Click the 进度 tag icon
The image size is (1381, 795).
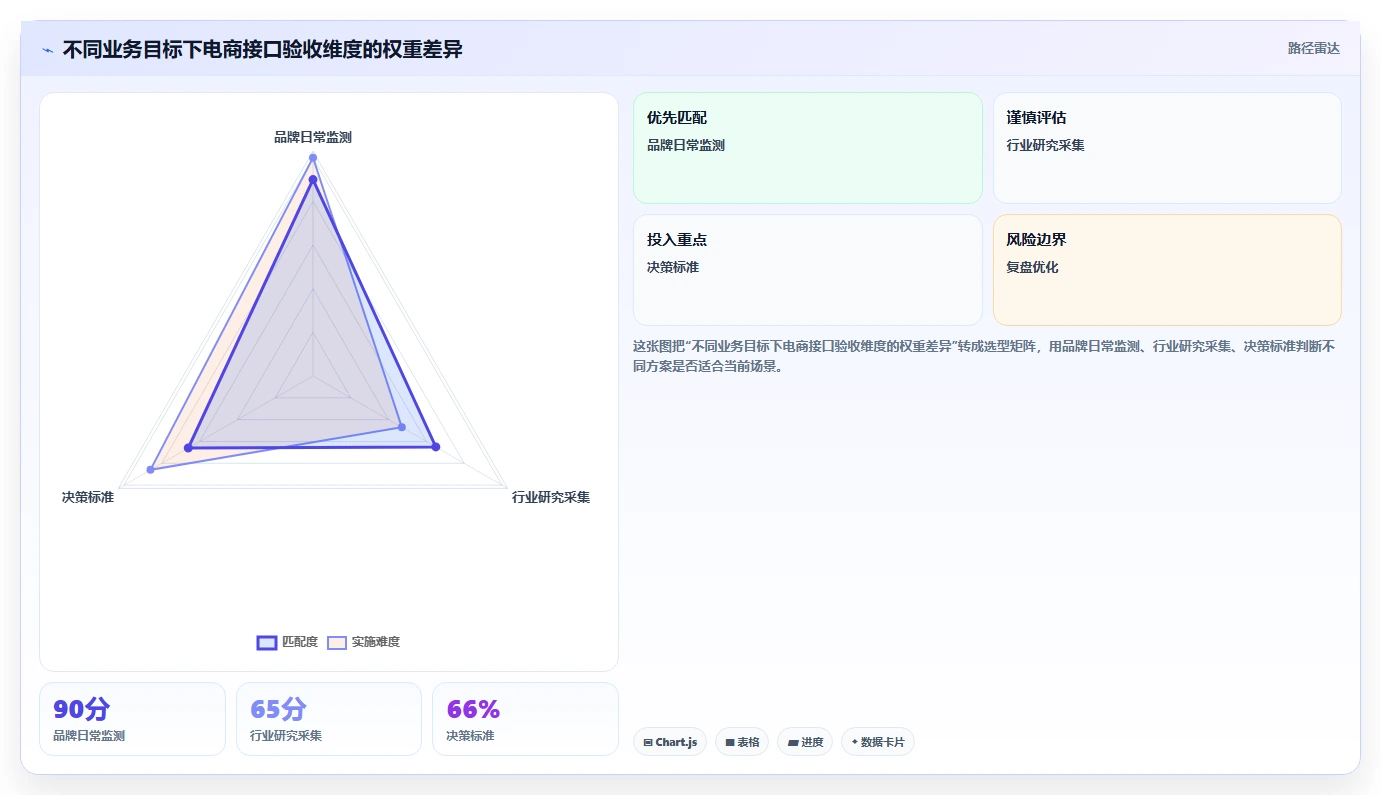793,743
